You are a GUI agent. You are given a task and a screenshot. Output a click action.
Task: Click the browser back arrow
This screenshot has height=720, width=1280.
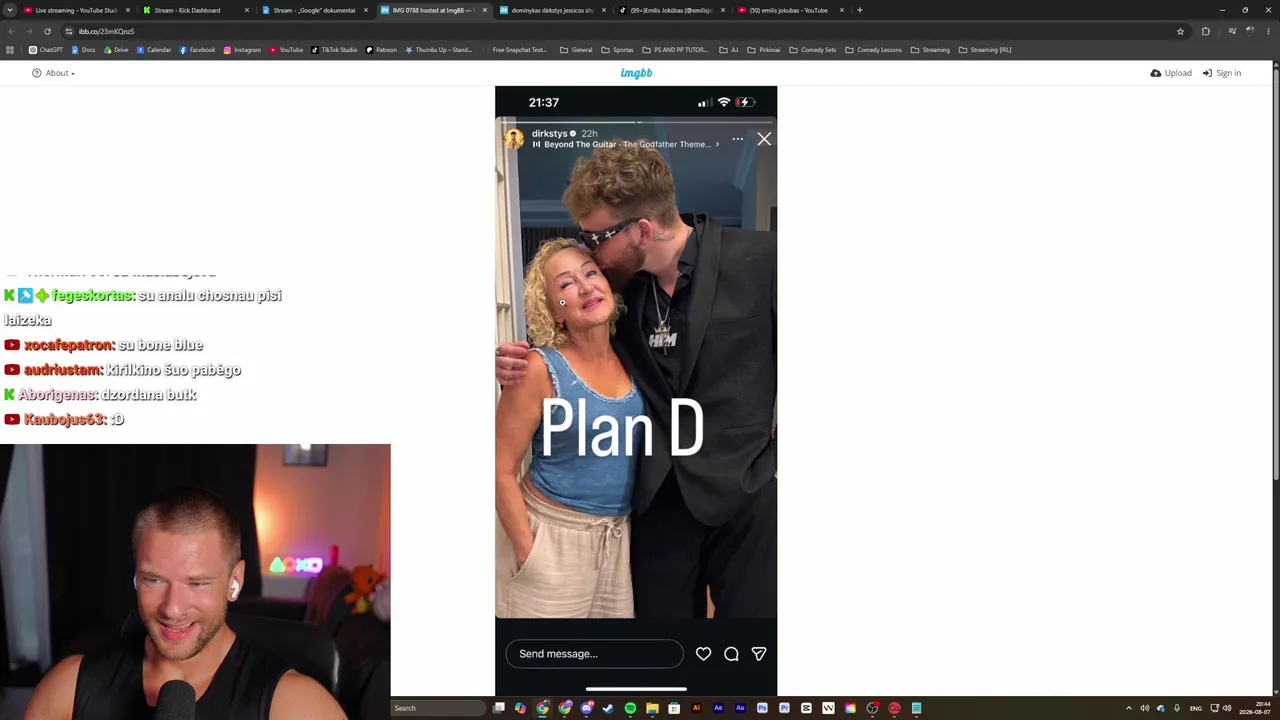point(11,31)
